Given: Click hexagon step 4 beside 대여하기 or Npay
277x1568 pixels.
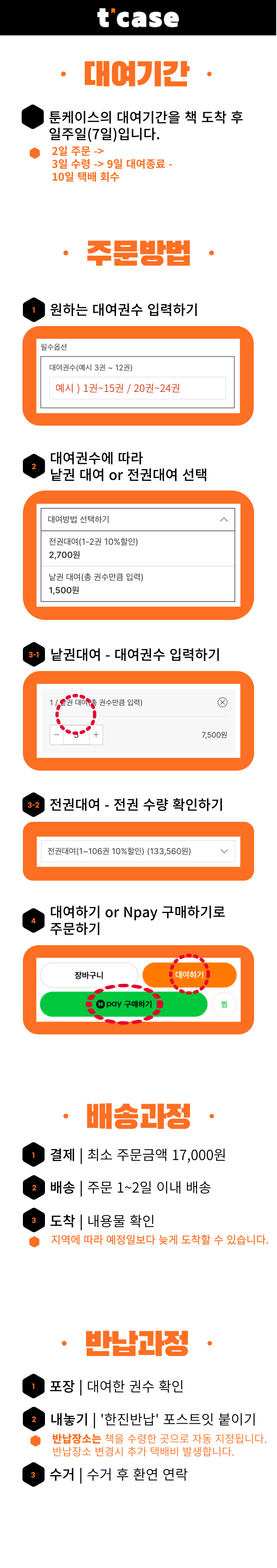Looking at the screenshot, I should [x=34, y=921].
